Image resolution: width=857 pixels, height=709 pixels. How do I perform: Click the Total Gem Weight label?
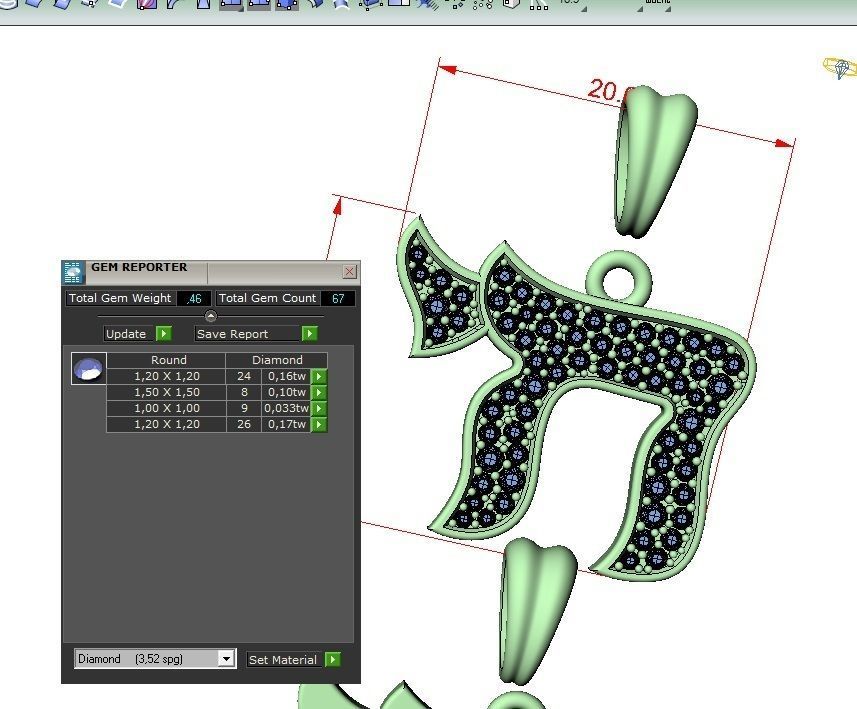[x=120, y=298]
